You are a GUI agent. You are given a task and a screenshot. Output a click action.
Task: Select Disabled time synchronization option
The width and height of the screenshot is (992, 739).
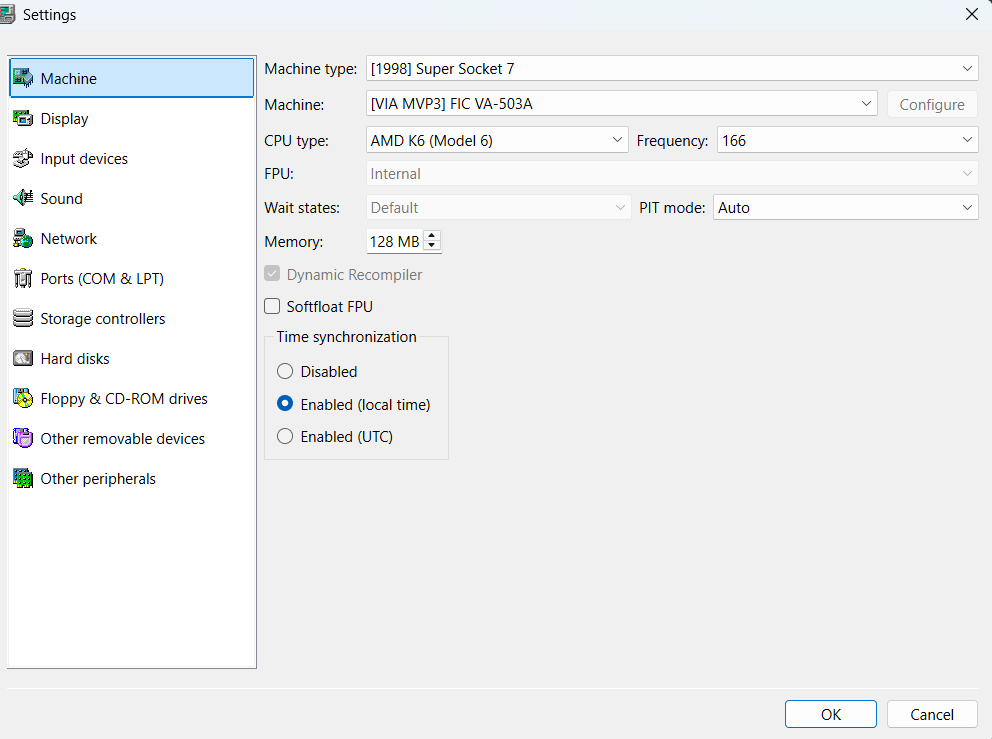pos(285,372)
